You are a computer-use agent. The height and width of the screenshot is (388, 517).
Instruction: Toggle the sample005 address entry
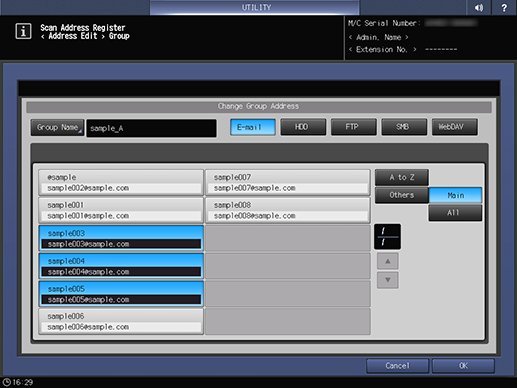coord(121,294)
